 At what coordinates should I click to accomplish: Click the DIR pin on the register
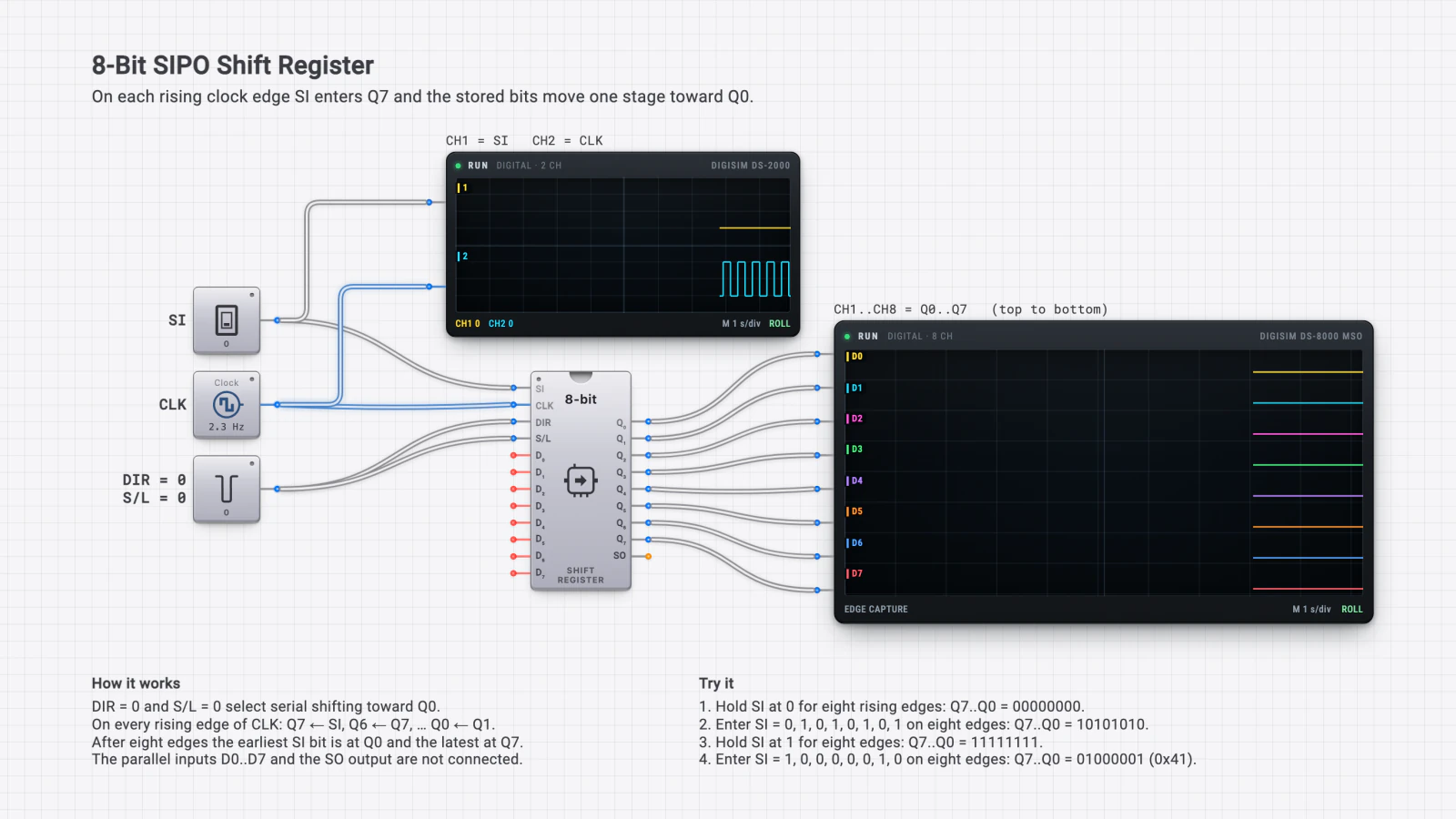(x=514, y=421)
